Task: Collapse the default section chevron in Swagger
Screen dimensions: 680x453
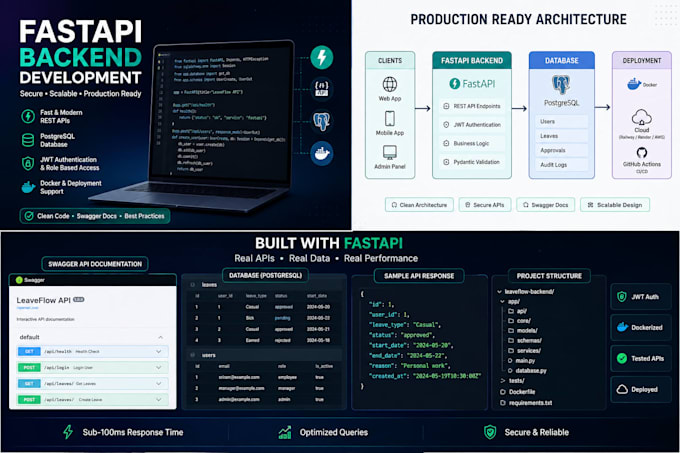Action: click(160, 337)
